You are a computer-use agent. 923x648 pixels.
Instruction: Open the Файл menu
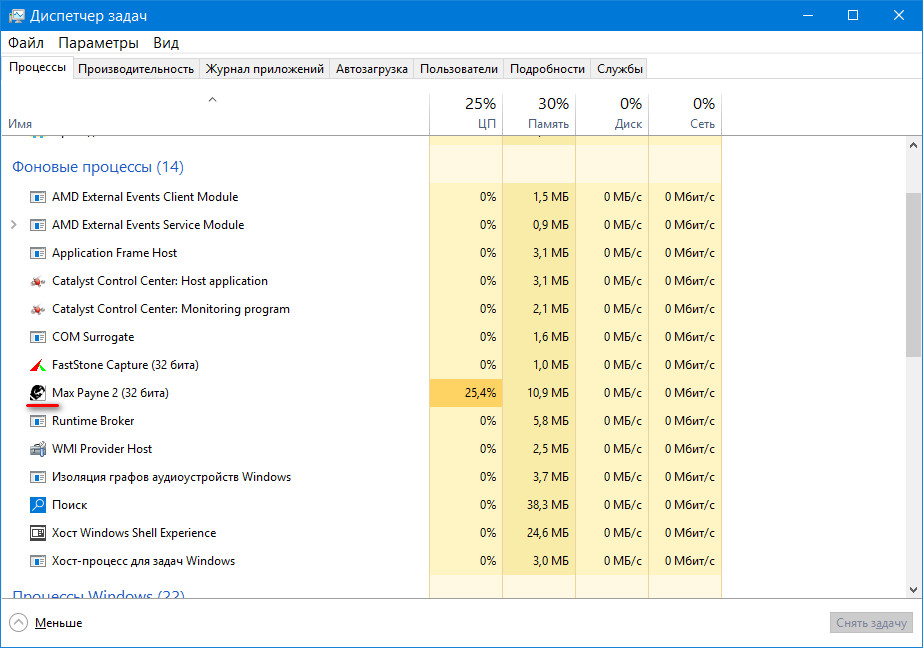26,43
